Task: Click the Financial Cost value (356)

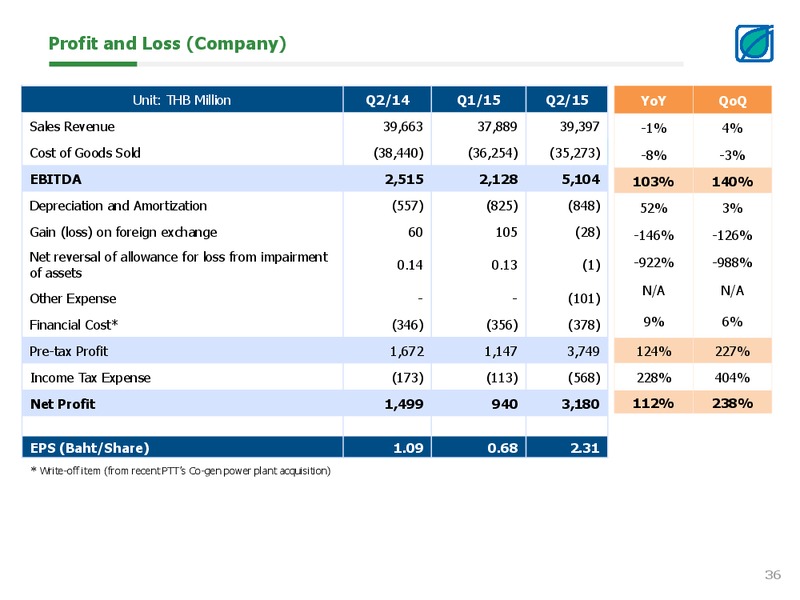Action: (x=502, y=325)
